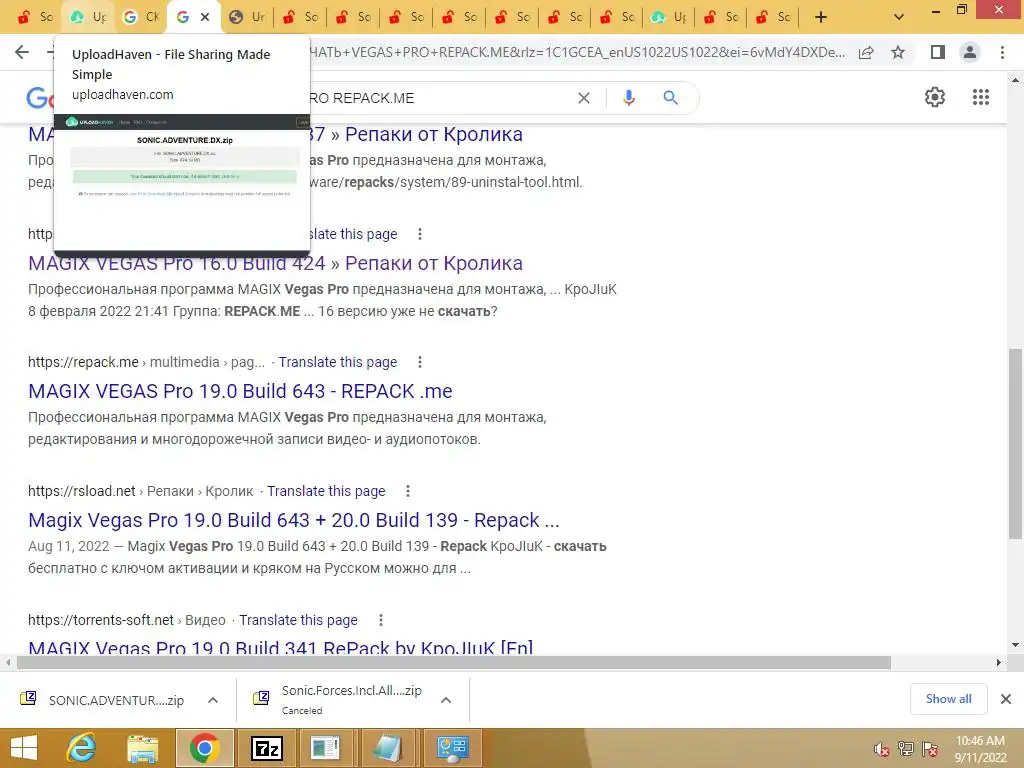Open the Control Panel taskbar icon
1024x768 pixels.
pos(453,748)
